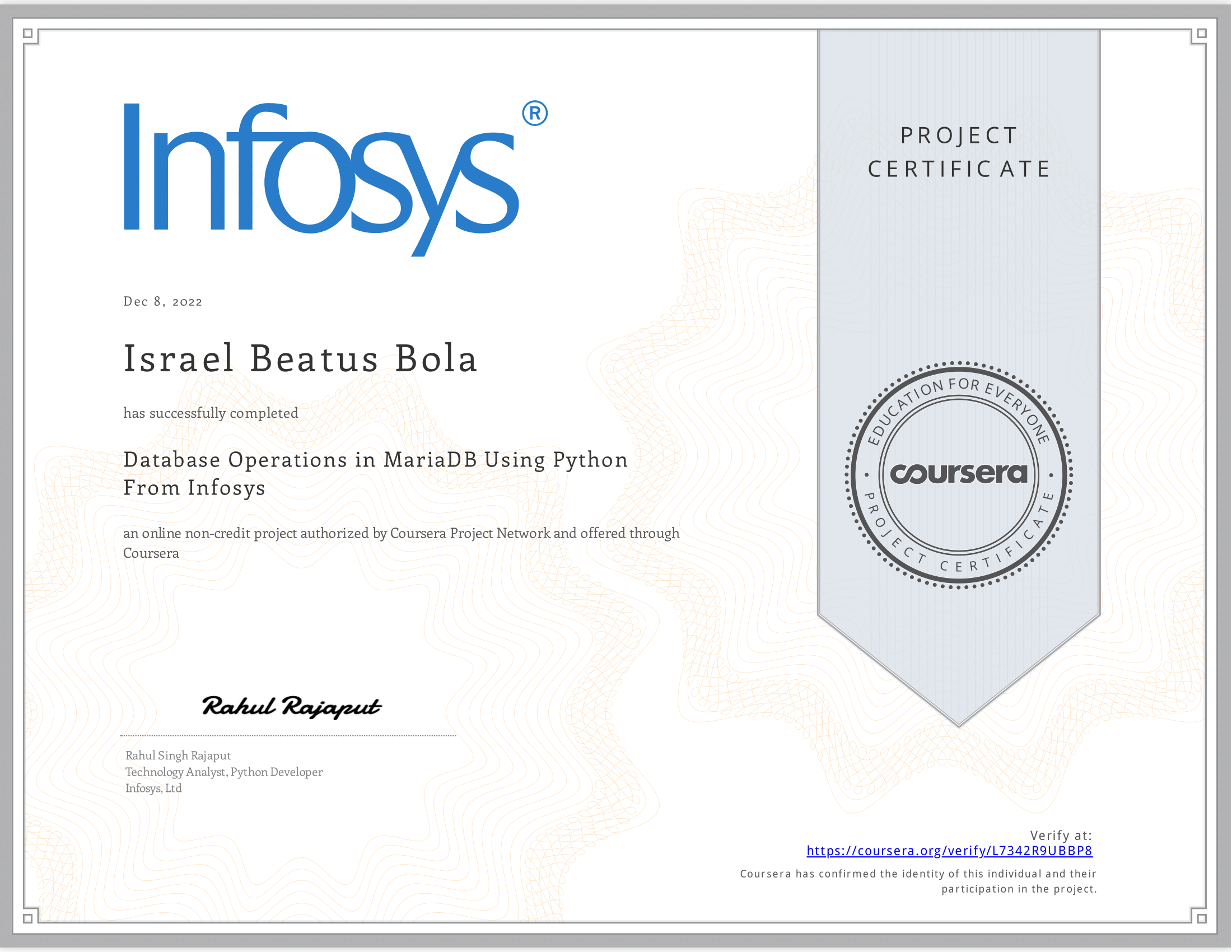
Task: Click the identity confirmation statement
Action: 918,881
